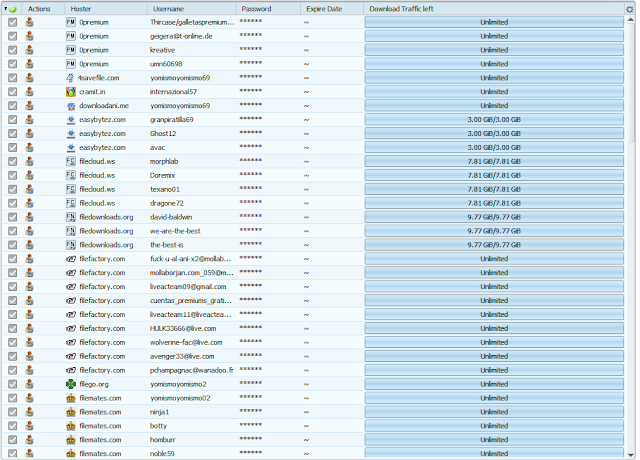This screenshot has width=640, height=460.
Task: Sort by the Password column header
Action: pos(268,9)
